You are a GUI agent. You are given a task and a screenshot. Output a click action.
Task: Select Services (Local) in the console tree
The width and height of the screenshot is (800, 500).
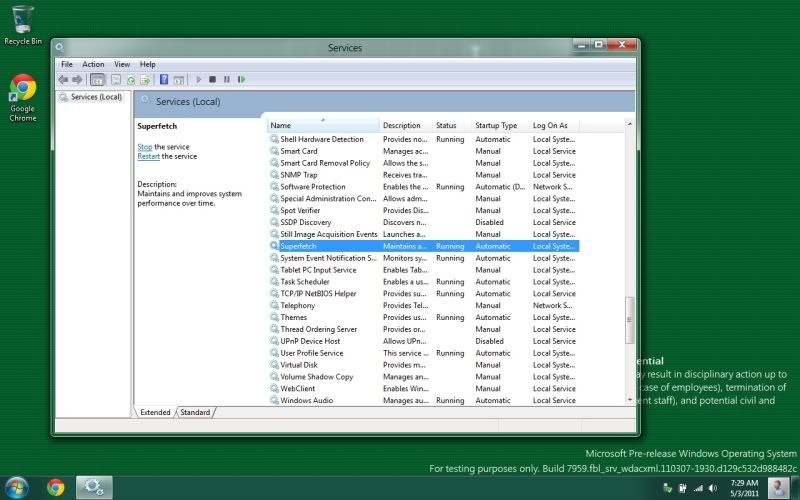click(92, 97)
